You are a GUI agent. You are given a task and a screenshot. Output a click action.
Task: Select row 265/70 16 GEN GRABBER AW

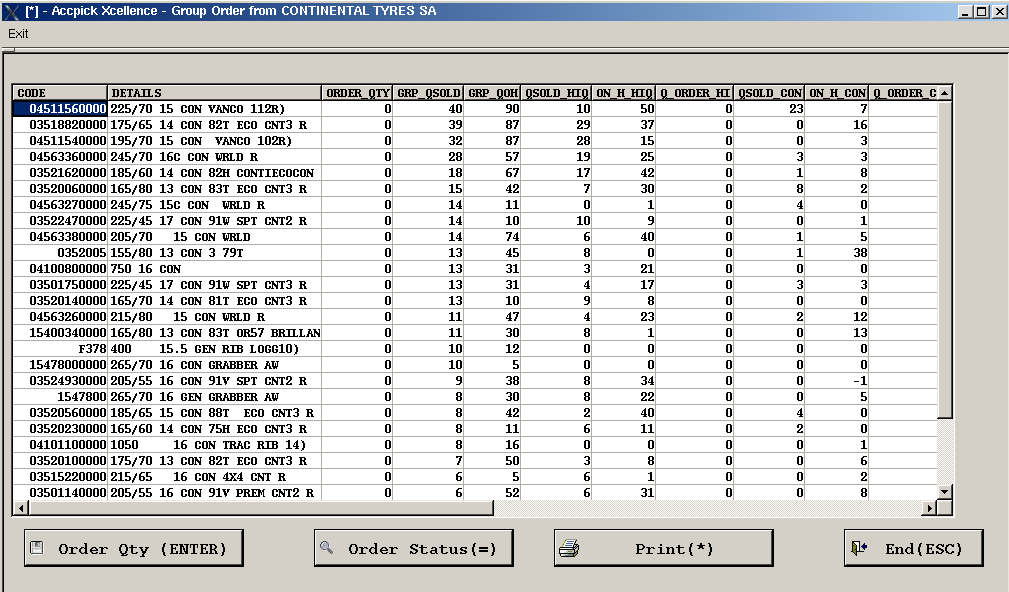point(475,397)
